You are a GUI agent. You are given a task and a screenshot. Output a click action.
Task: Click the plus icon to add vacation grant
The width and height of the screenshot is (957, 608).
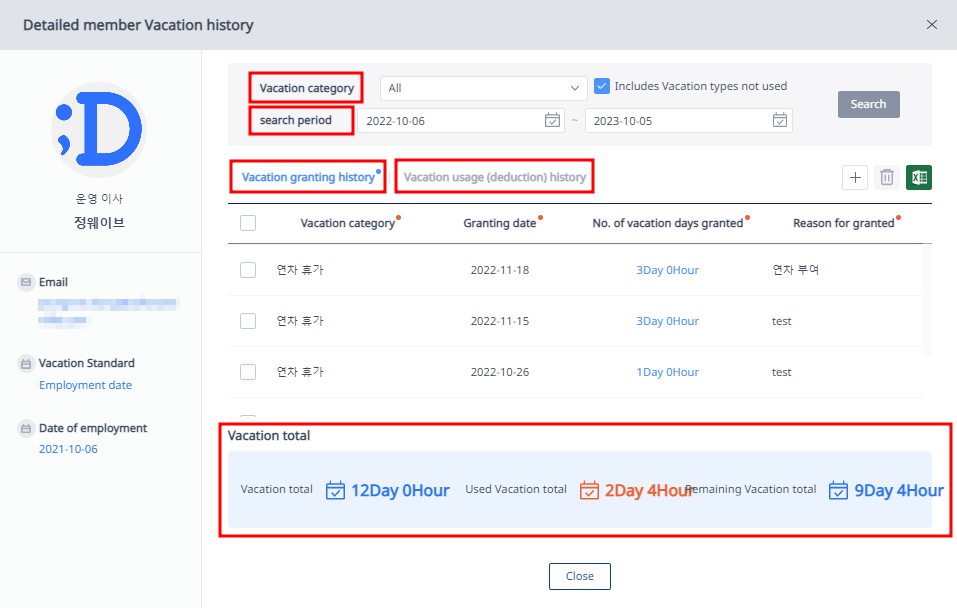coord(855,177)
